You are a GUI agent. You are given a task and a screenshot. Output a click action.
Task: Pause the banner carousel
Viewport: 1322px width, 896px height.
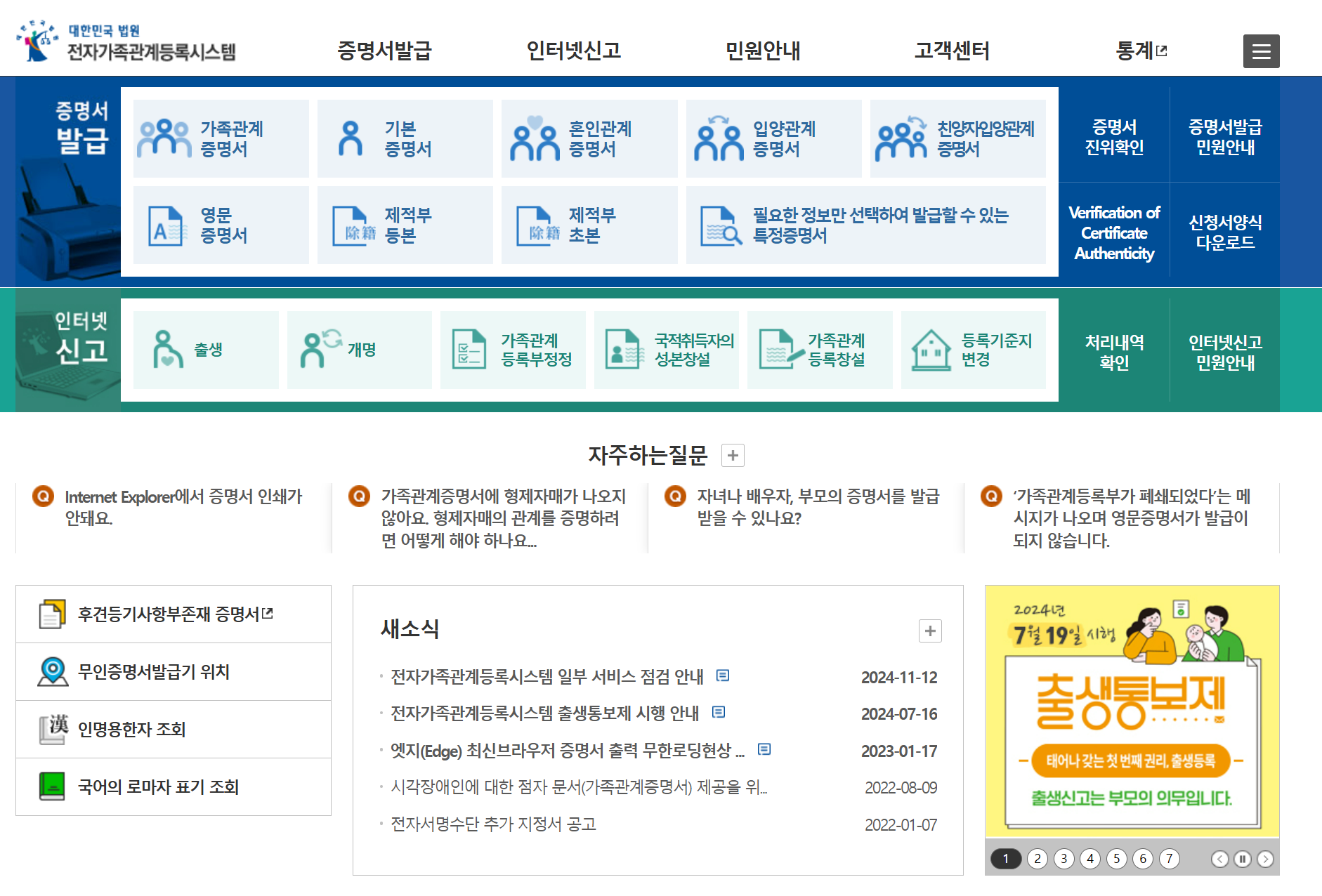[x=1241, y=857]
